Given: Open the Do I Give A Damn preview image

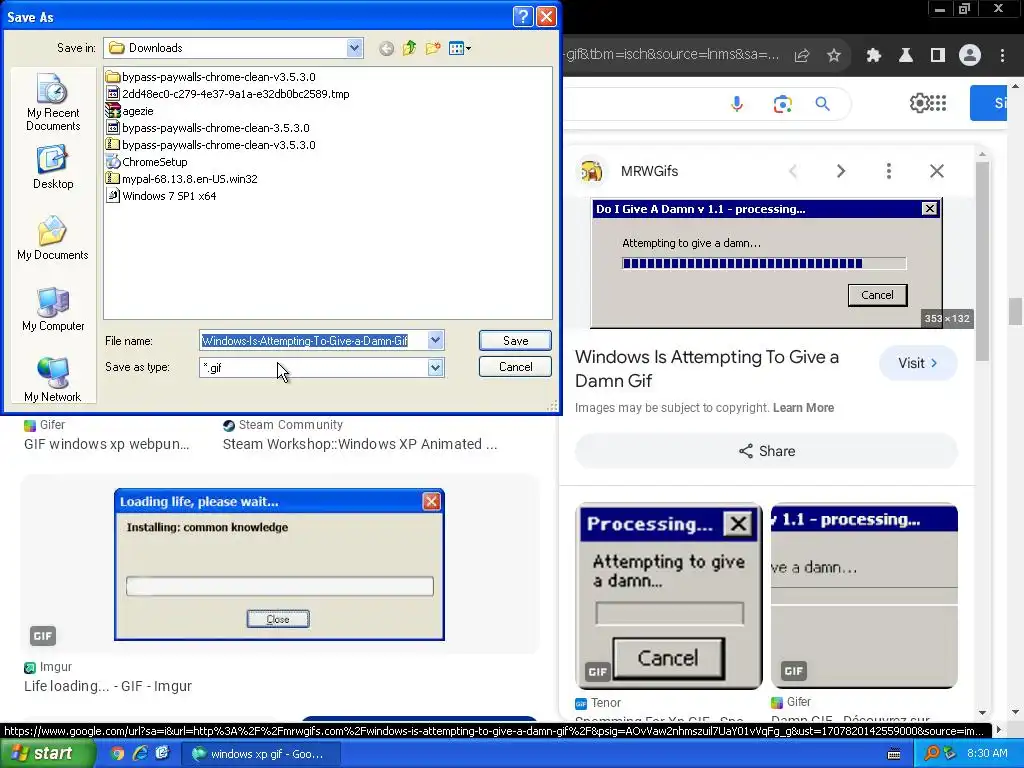Looking at the screenshot, I should tap(767, 264).
